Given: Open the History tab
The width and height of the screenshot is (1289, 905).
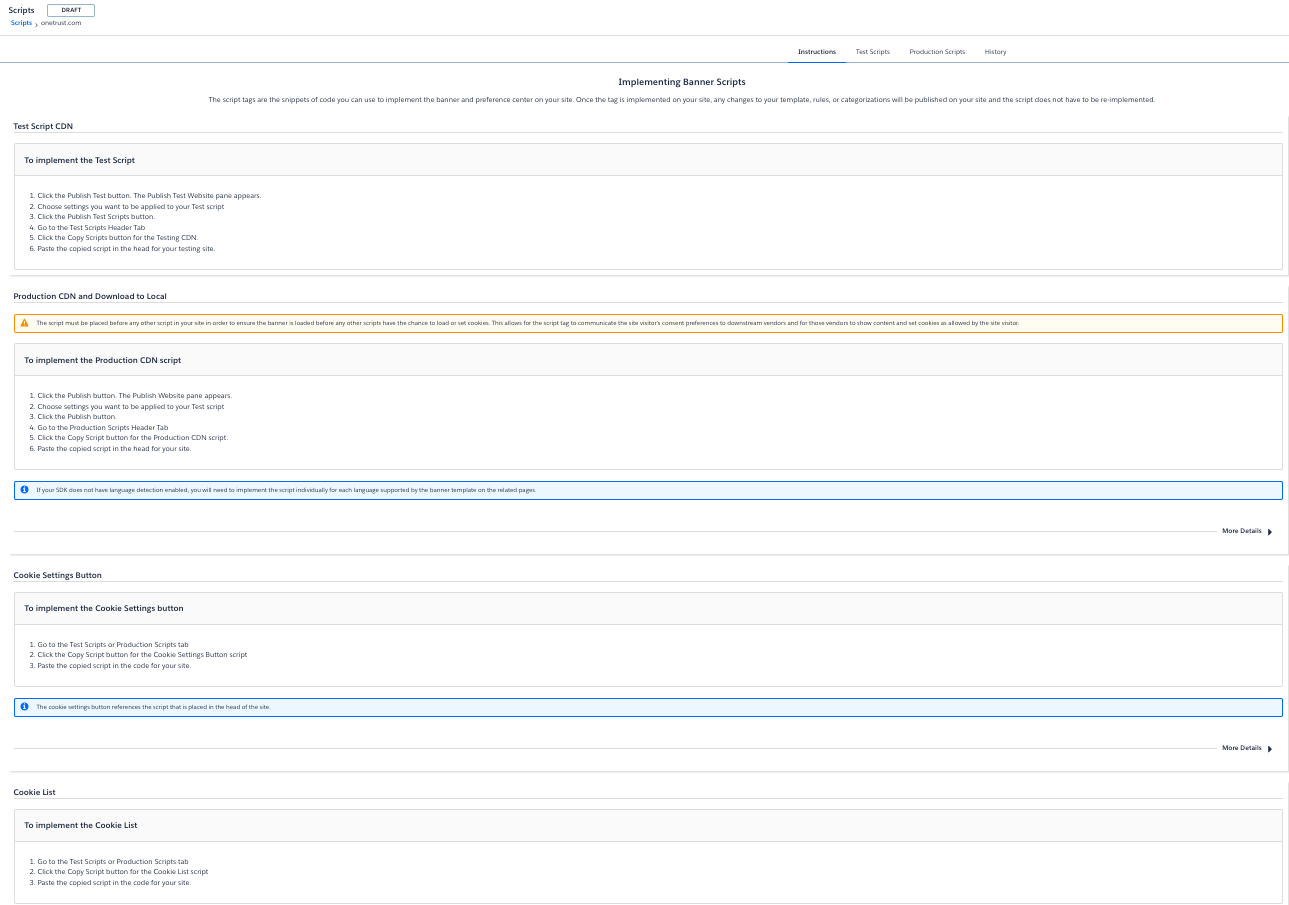Looking at the screenshot, I should point(995,52).
